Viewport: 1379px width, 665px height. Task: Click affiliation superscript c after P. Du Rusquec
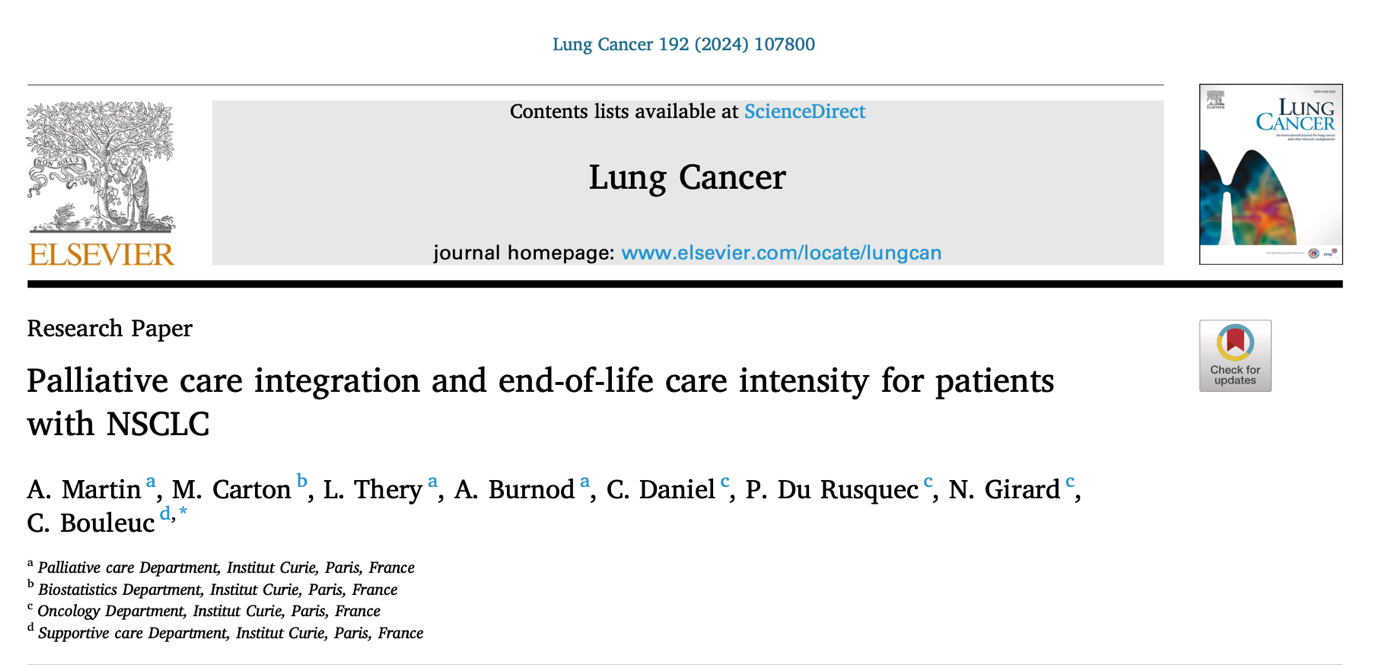coord(928,482)
